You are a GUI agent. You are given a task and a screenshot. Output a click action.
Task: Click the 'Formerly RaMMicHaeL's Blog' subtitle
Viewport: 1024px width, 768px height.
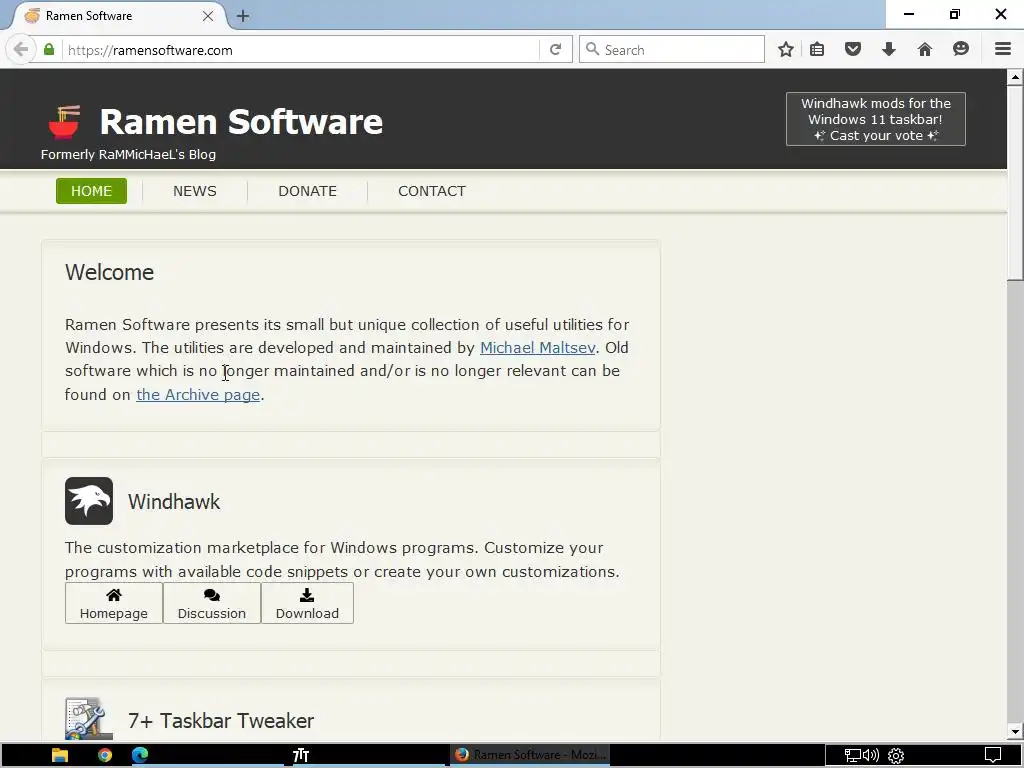128,155
